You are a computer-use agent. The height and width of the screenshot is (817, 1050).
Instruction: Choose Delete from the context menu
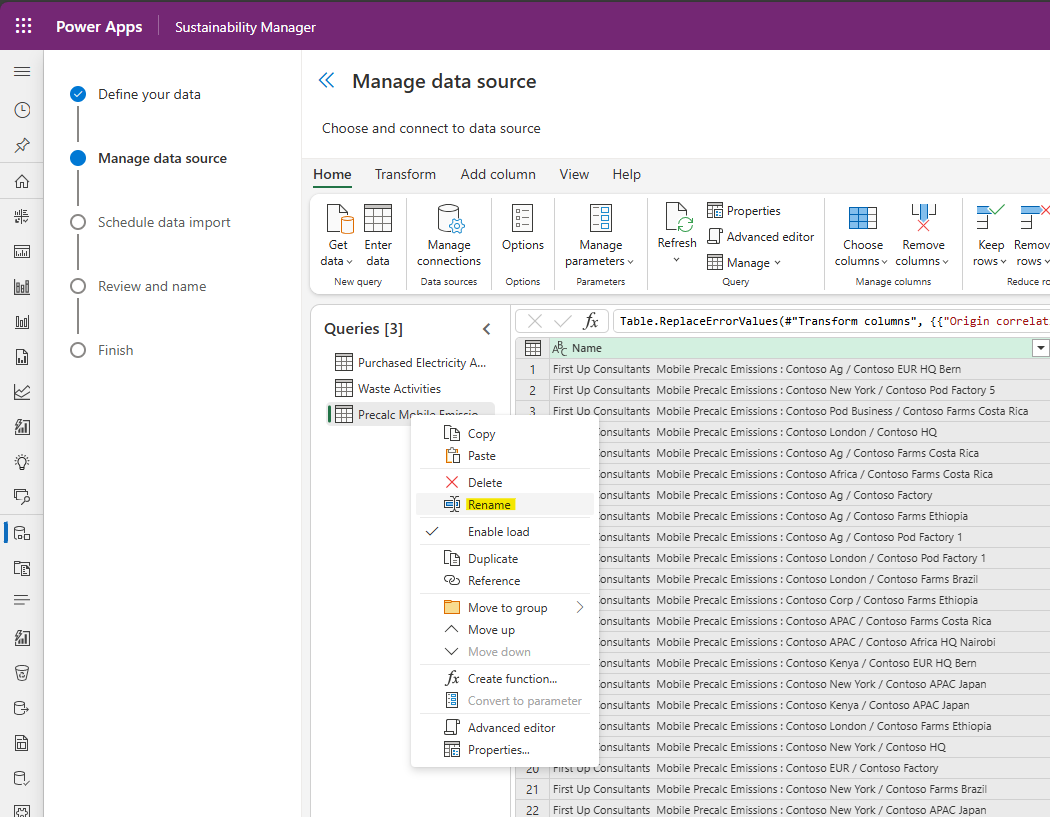505,482
